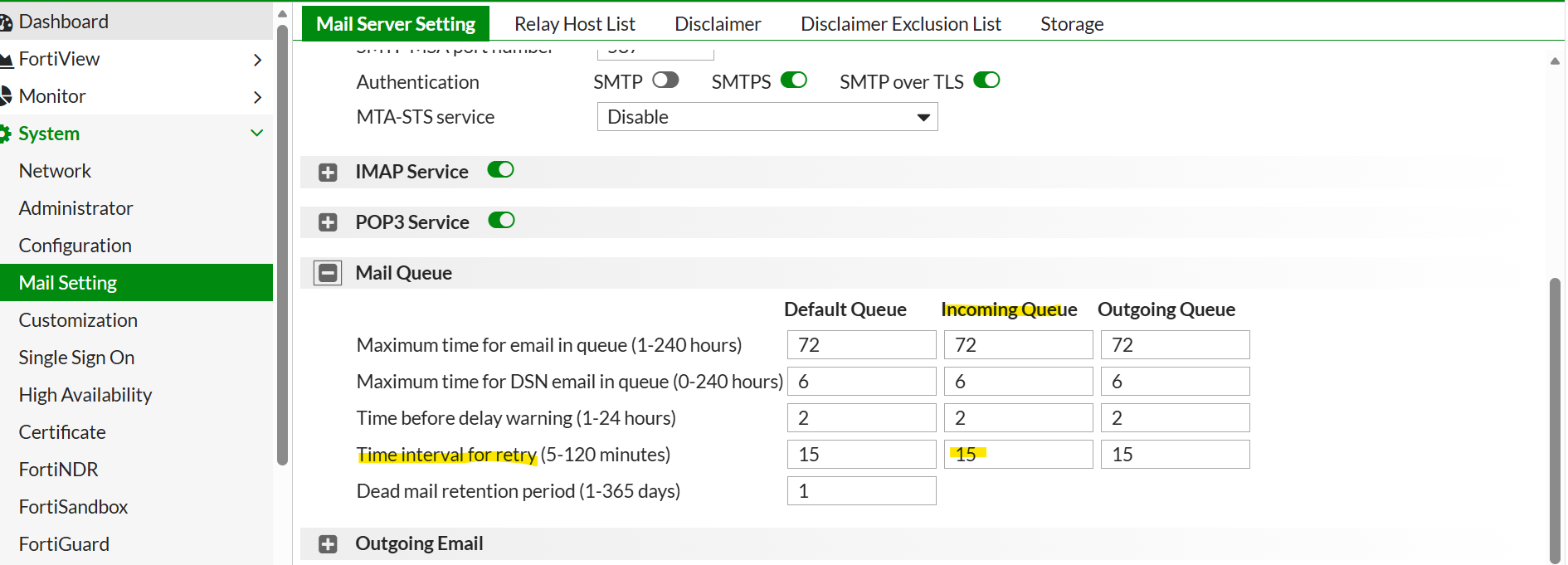Expand the Outgoing Email section
Viewport: 1568px width, 565px height.
pos(329,544)
